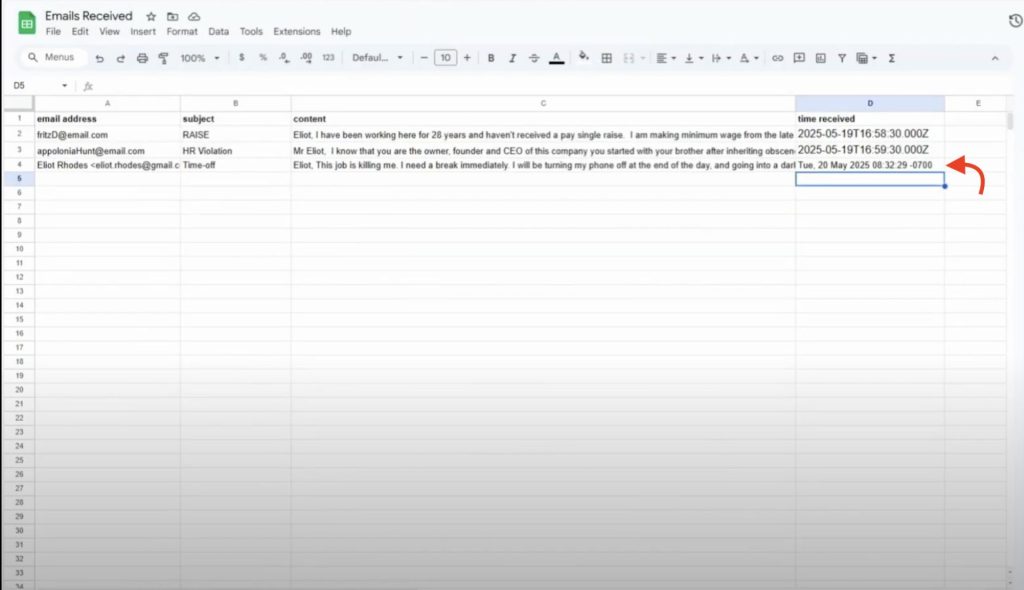The height and width of the screenshot is (590, 1024).
Task: Click the merge cells icon
Action: (x=628, y=58)
